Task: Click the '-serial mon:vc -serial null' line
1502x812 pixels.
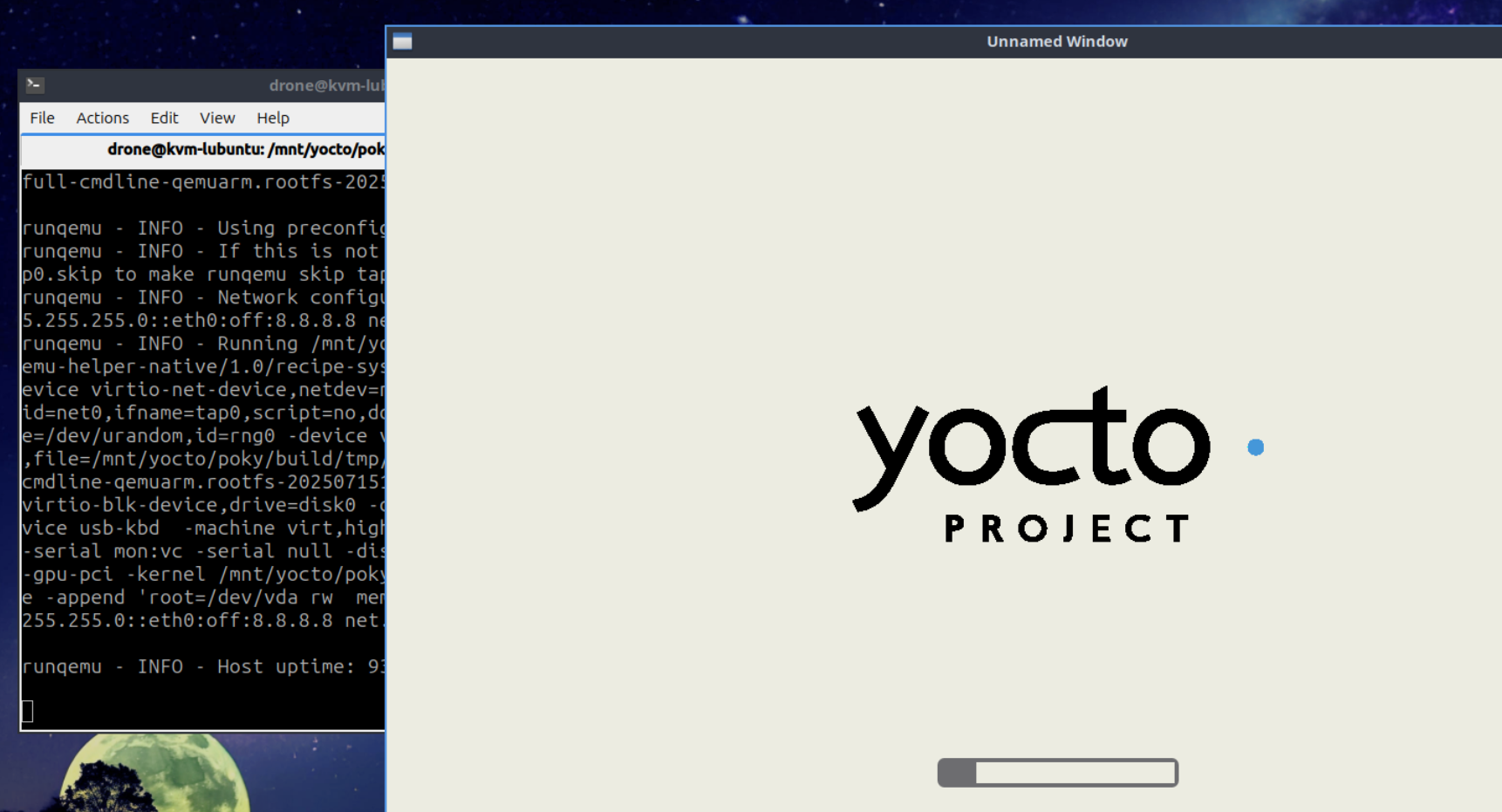Action: pos(203,551)
